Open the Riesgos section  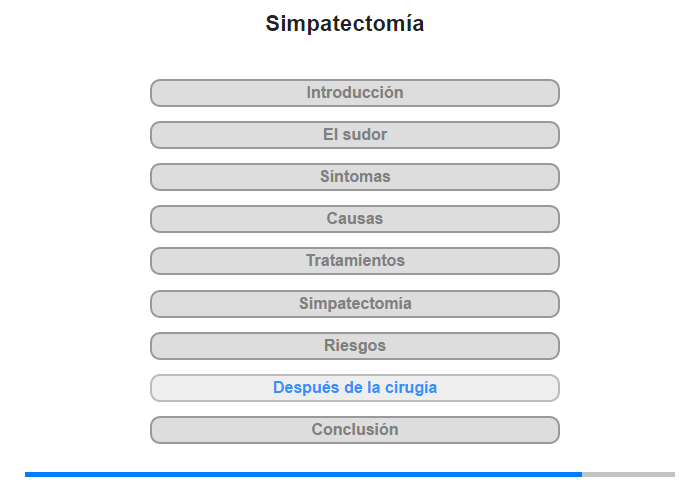click(x=354, y=346)
